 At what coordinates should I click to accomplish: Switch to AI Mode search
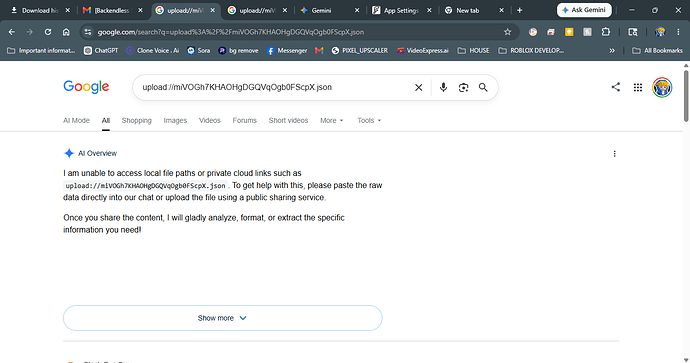tap(76, 120)
